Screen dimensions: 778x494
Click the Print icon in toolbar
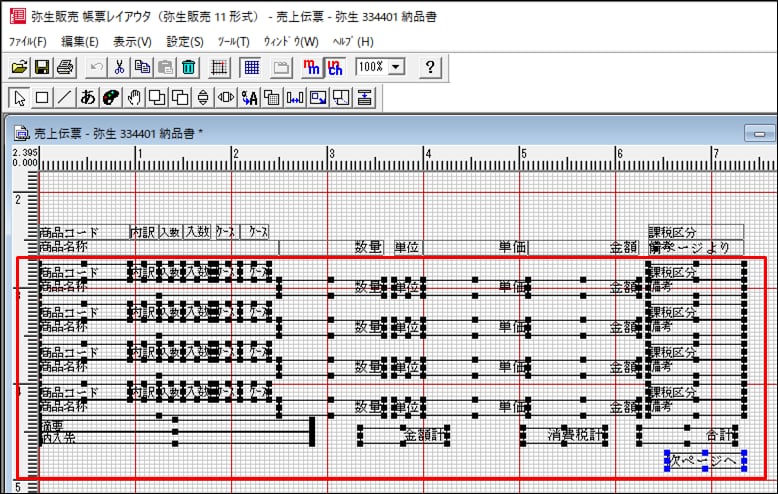click(65, 67)
